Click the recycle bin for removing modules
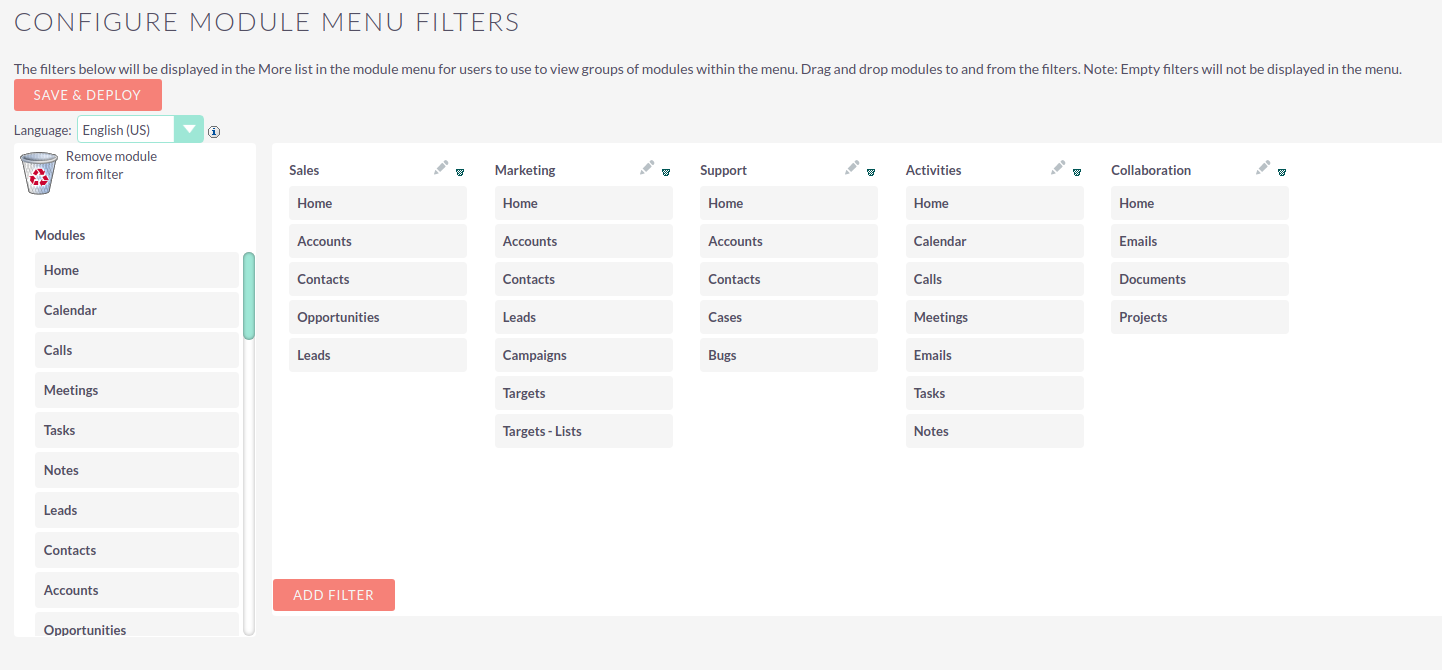Viewport: 1442px width, 670px height. click(38, 172)
